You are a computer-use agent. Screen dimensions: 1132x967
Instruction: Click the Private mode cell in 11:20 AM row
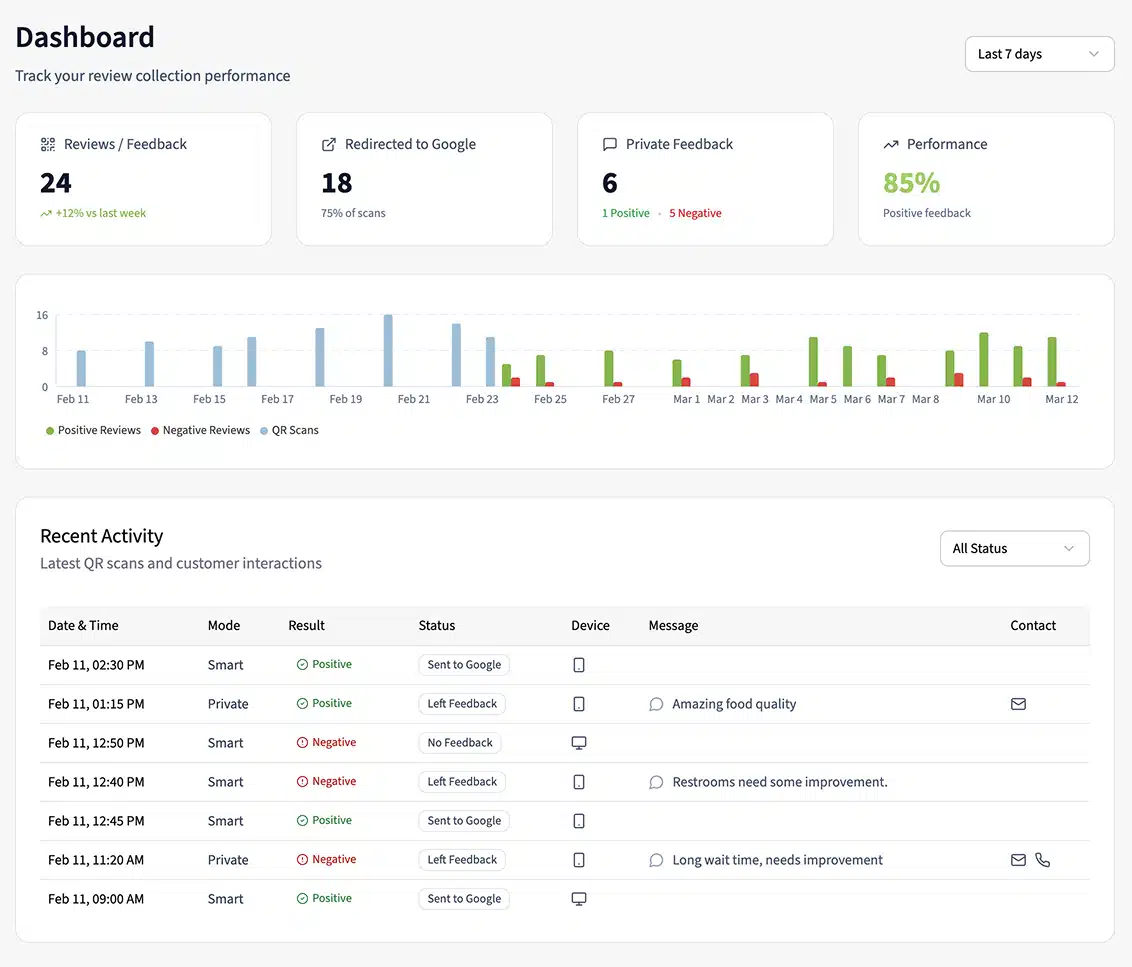coord(228,860)
